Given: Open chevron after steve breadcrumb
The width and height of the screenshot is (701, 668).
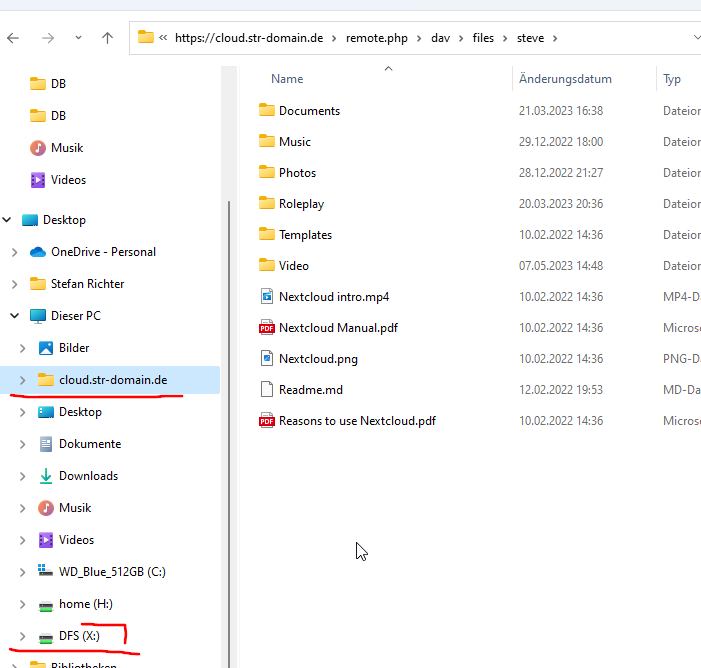Looking at the screenshot, I should click(555, 38).
